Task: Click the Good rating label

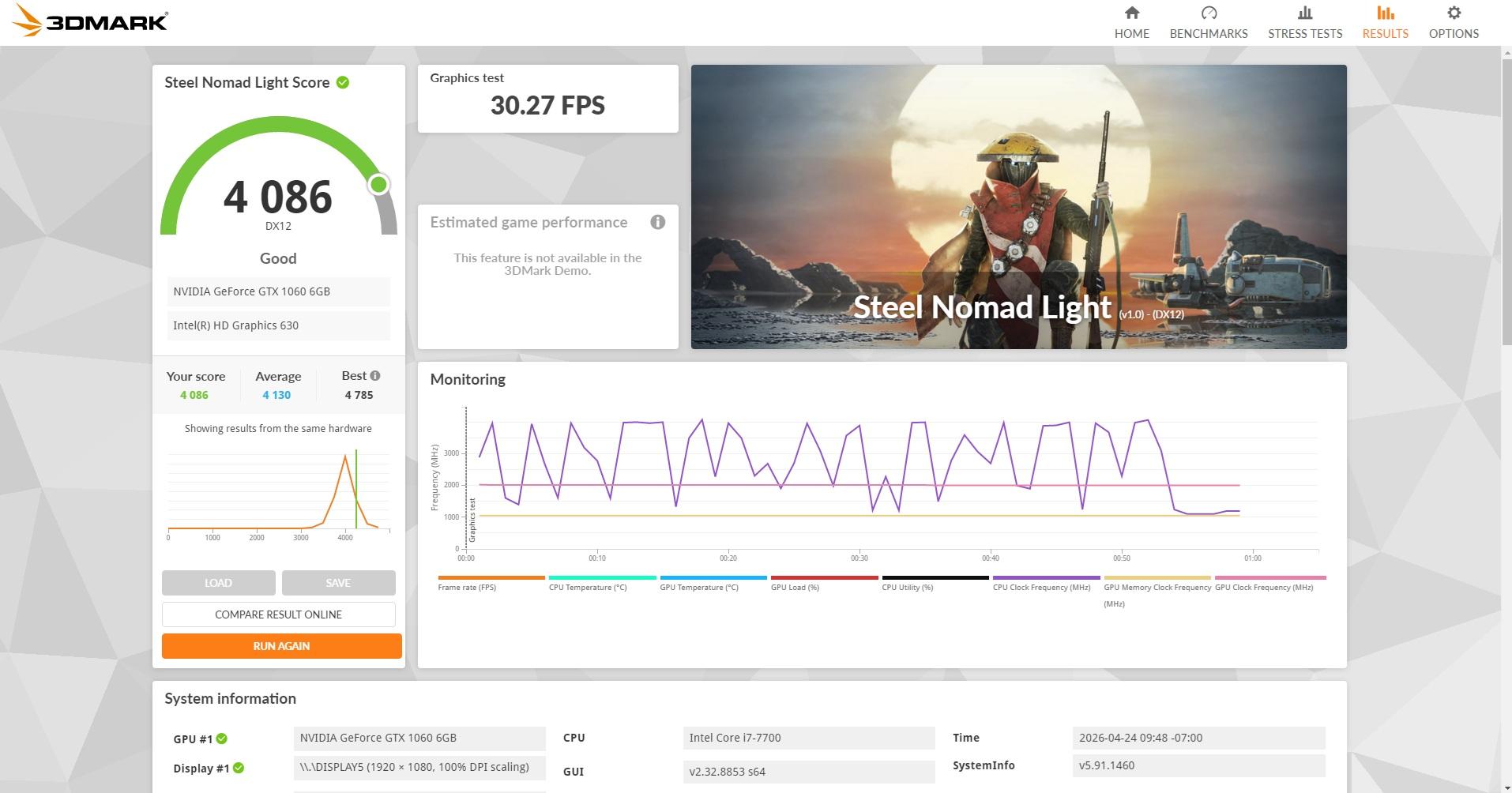Action: pos(278,258)
